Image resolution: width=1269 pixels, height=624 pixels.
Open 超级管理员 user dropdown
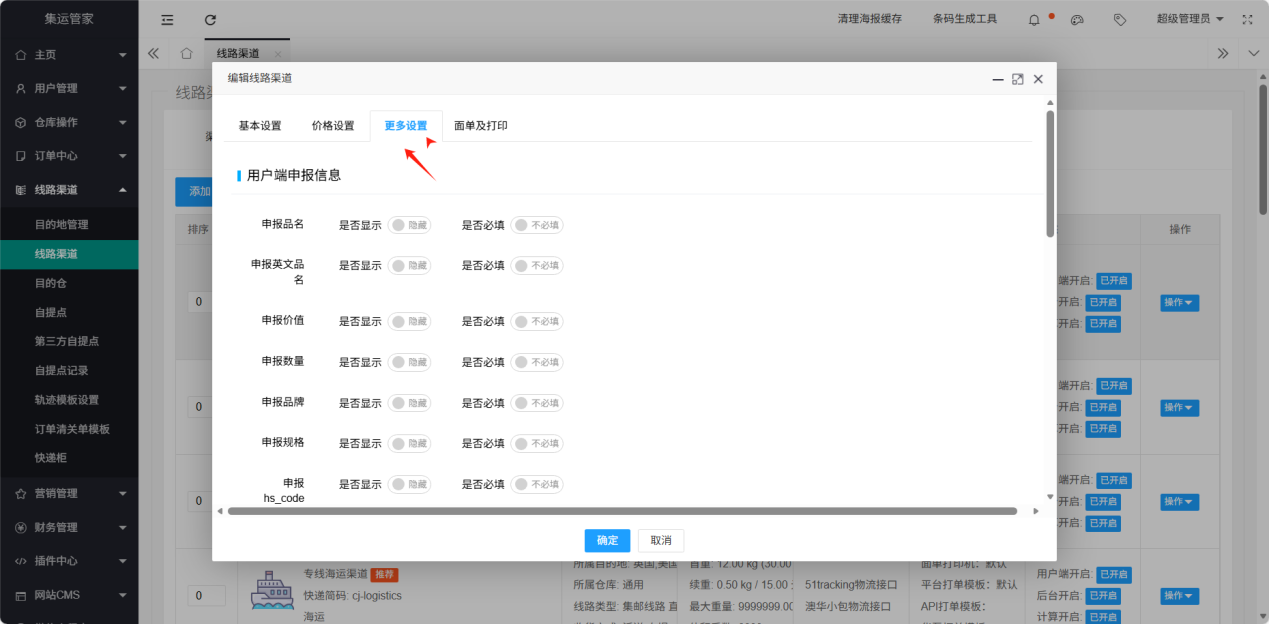pyautogui.click(x=1190, y=19)
